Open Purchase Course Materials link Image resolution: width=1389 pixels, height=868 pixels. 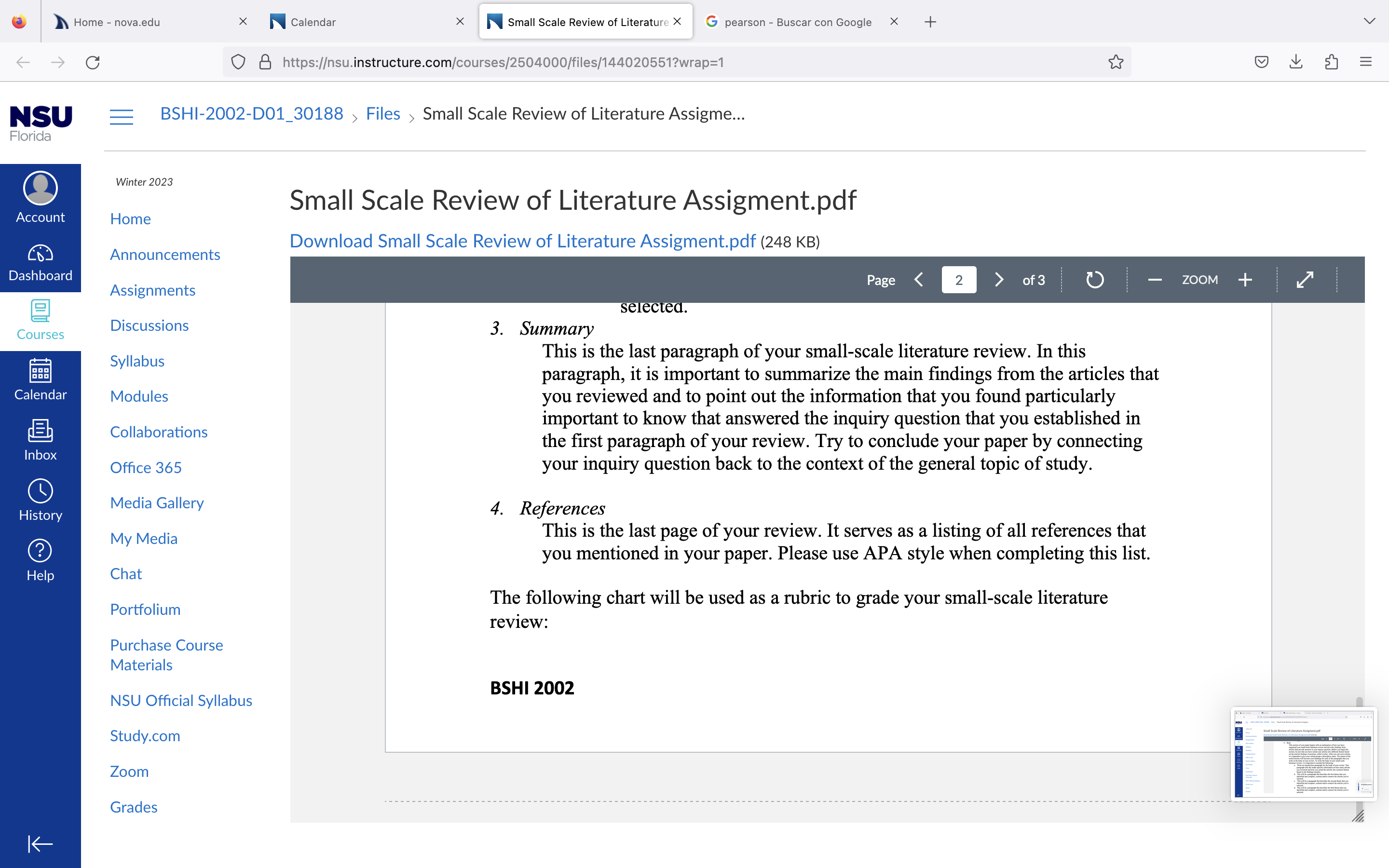point(166,654)
